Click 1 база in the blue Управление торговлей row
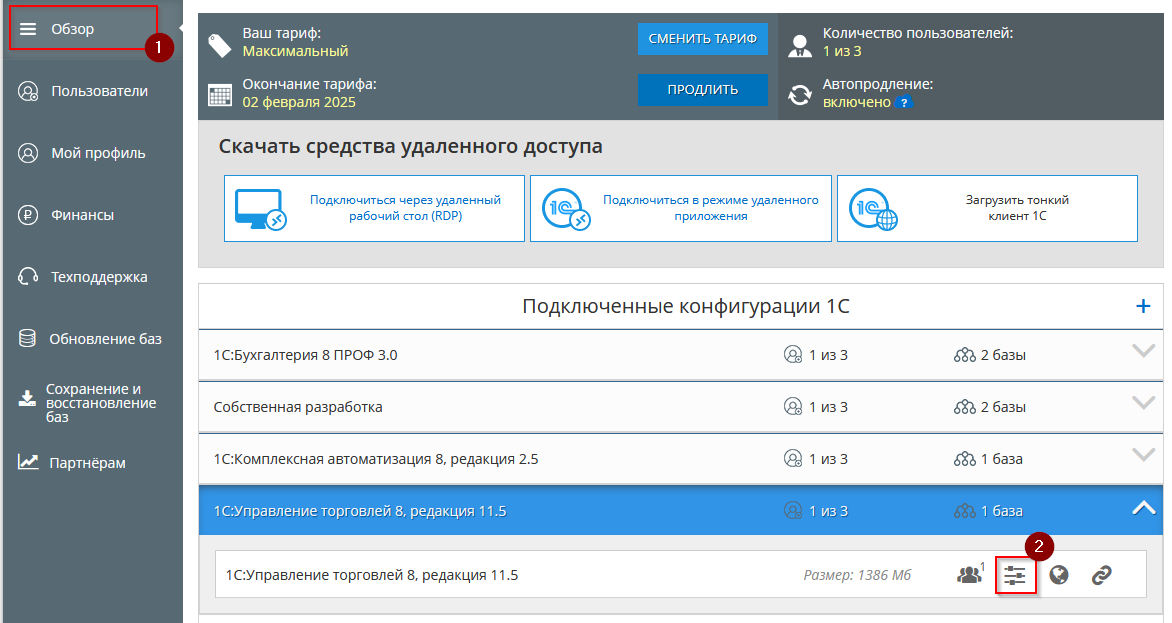Screen dimensions: 1172x623 click(1002, 511)
